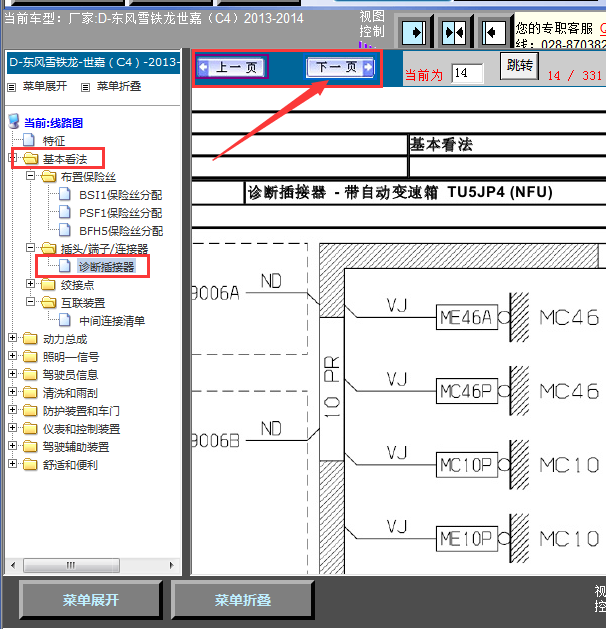Expand the 绞接点 folder
Viewport: 606px width, 629px height.
pos(30,284)
